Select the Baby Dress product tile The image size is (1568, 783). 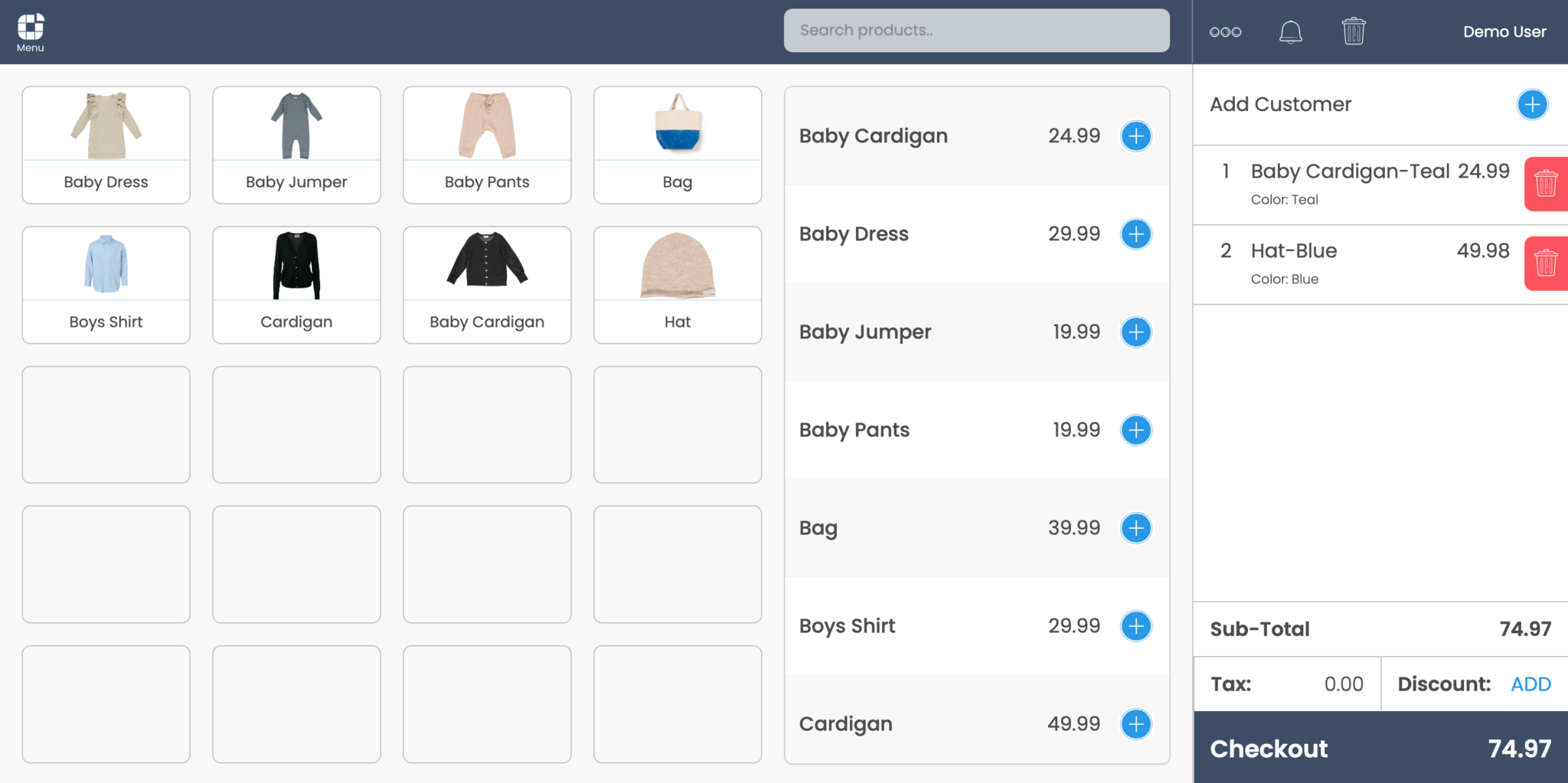click(x=106, y=145)
